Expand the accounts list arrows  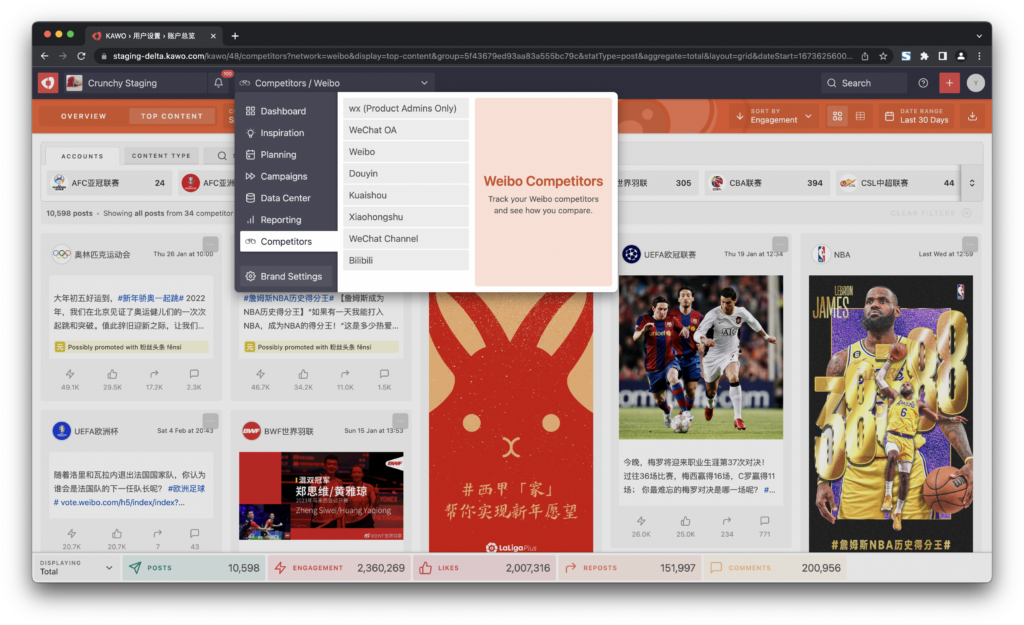pyautogui.click(x=972, y=183)
